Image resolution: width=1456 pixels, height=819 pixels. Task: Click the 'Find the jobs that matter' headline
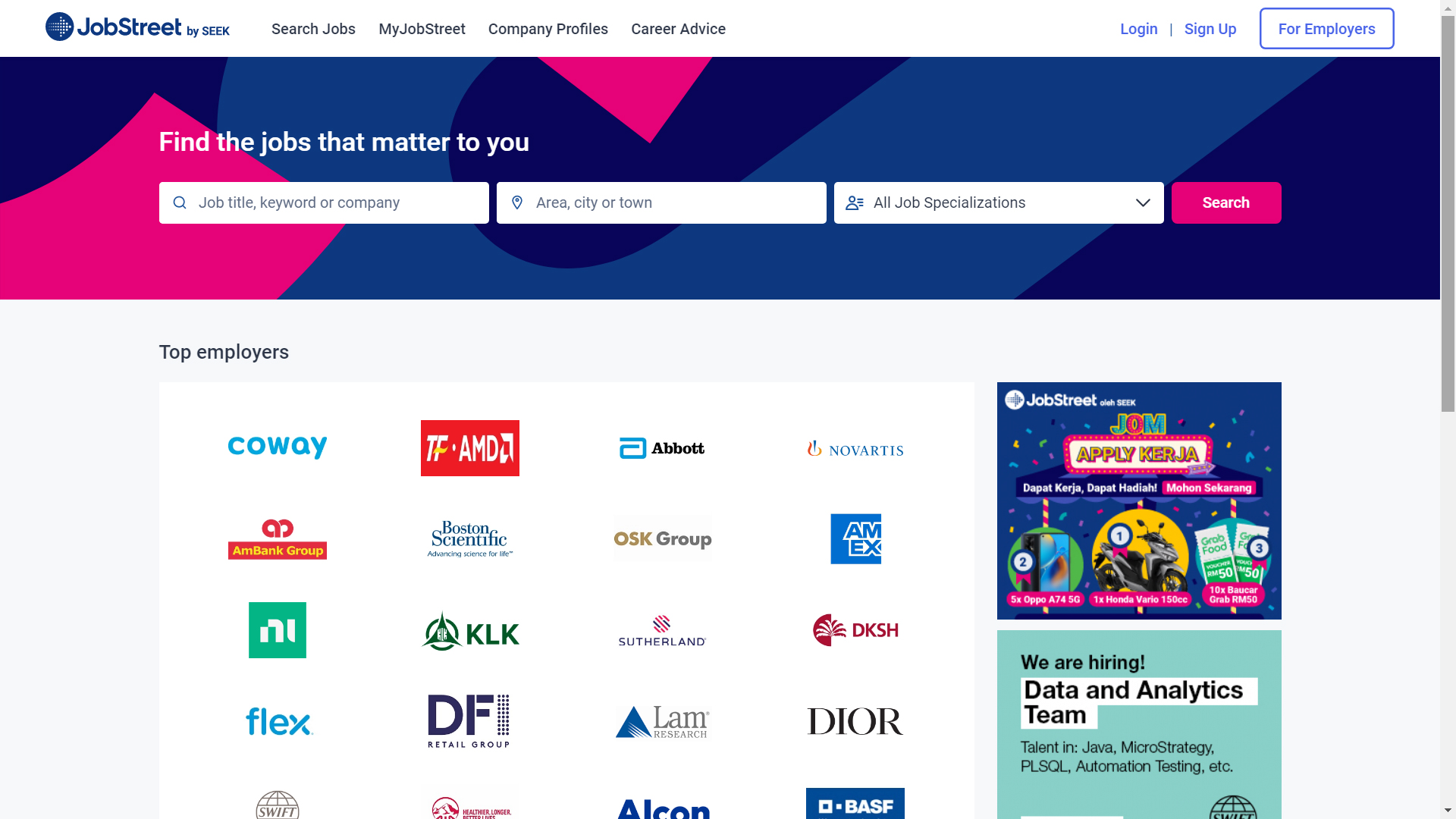344,142
